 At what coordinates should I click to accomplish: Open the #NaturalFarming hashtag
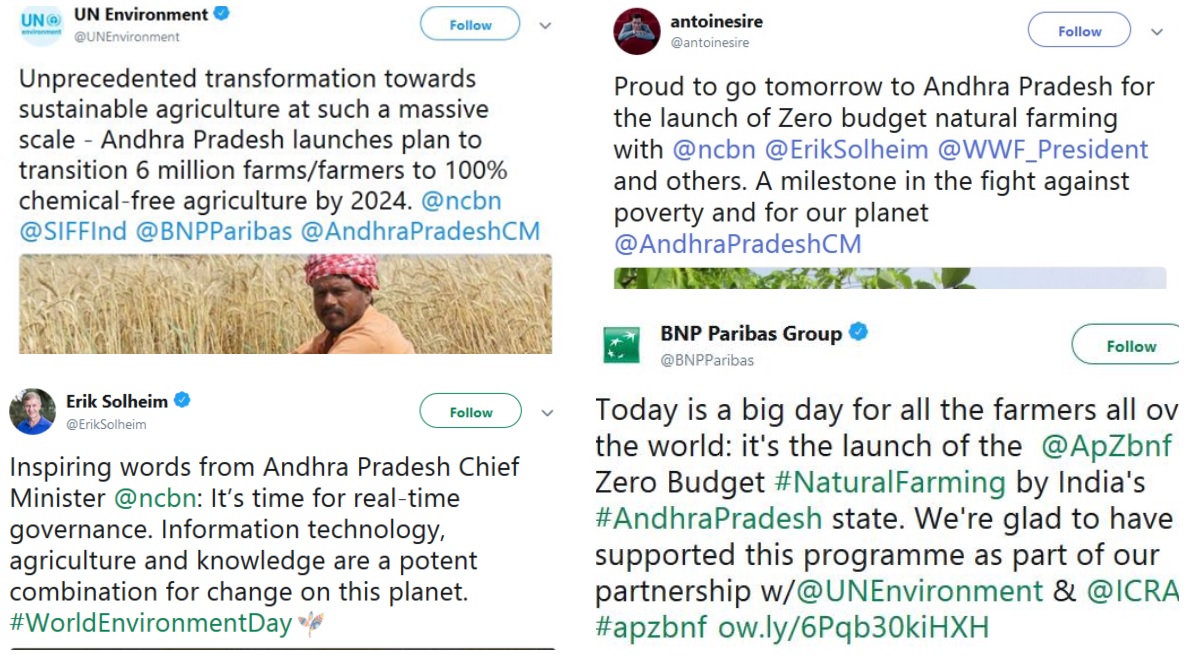tap(890, 482)
